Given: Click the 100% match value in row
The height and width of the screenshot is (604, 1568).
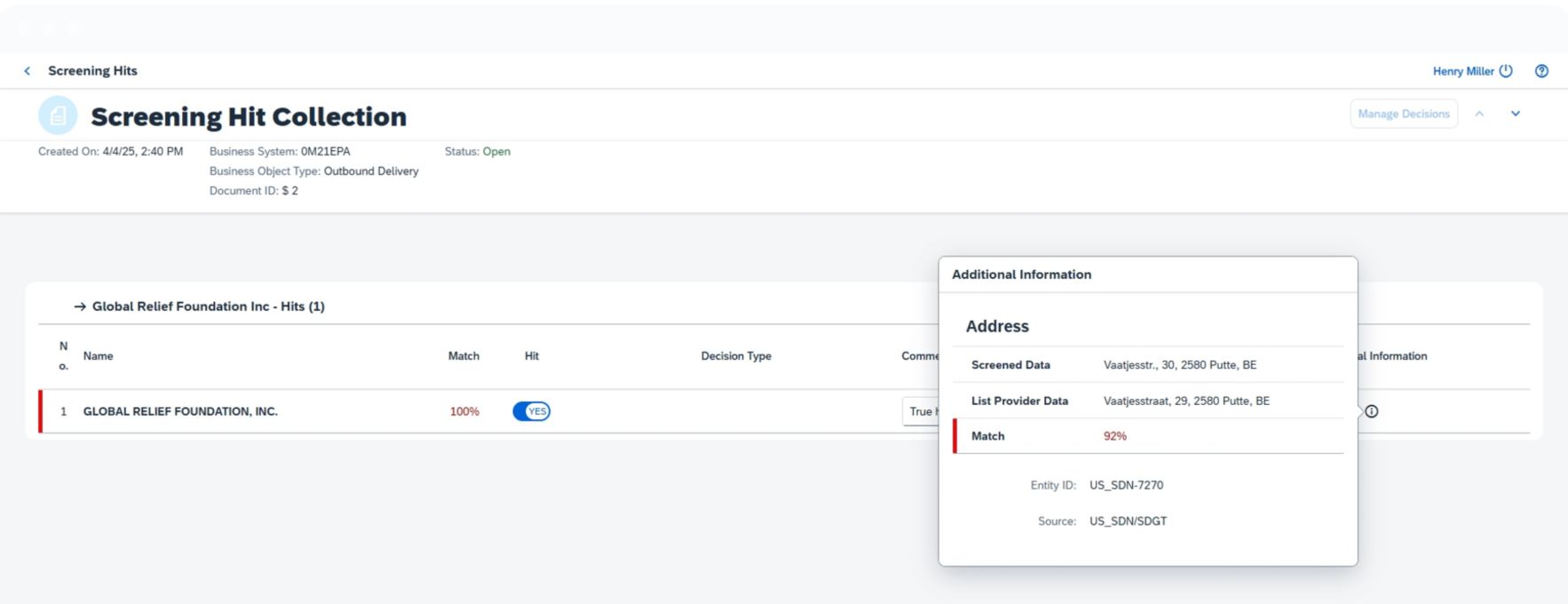Looking at the screenshot, I should pos(464,411).
